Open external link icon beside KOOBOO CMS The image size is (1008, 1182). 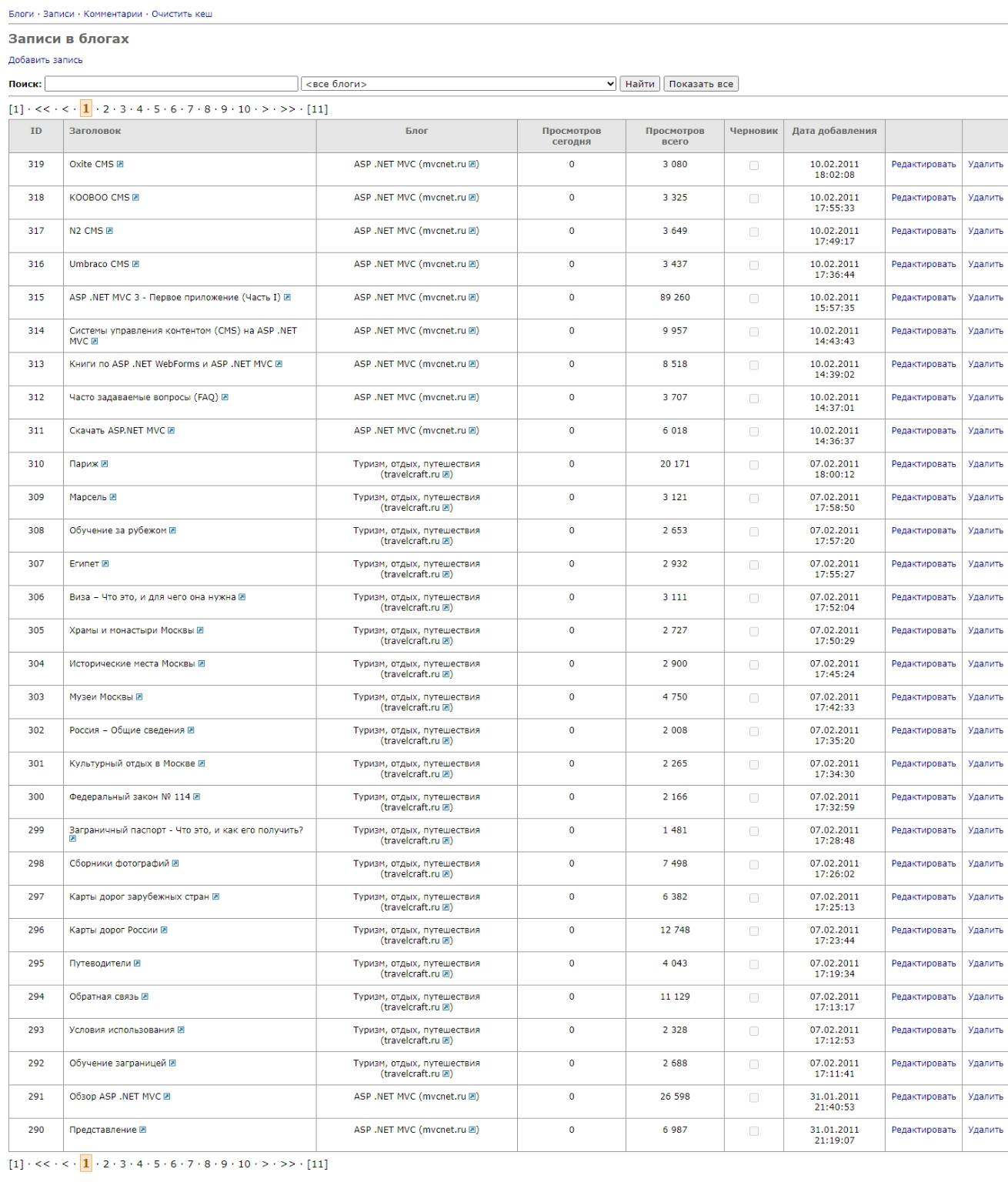click(x=135, y=198)
